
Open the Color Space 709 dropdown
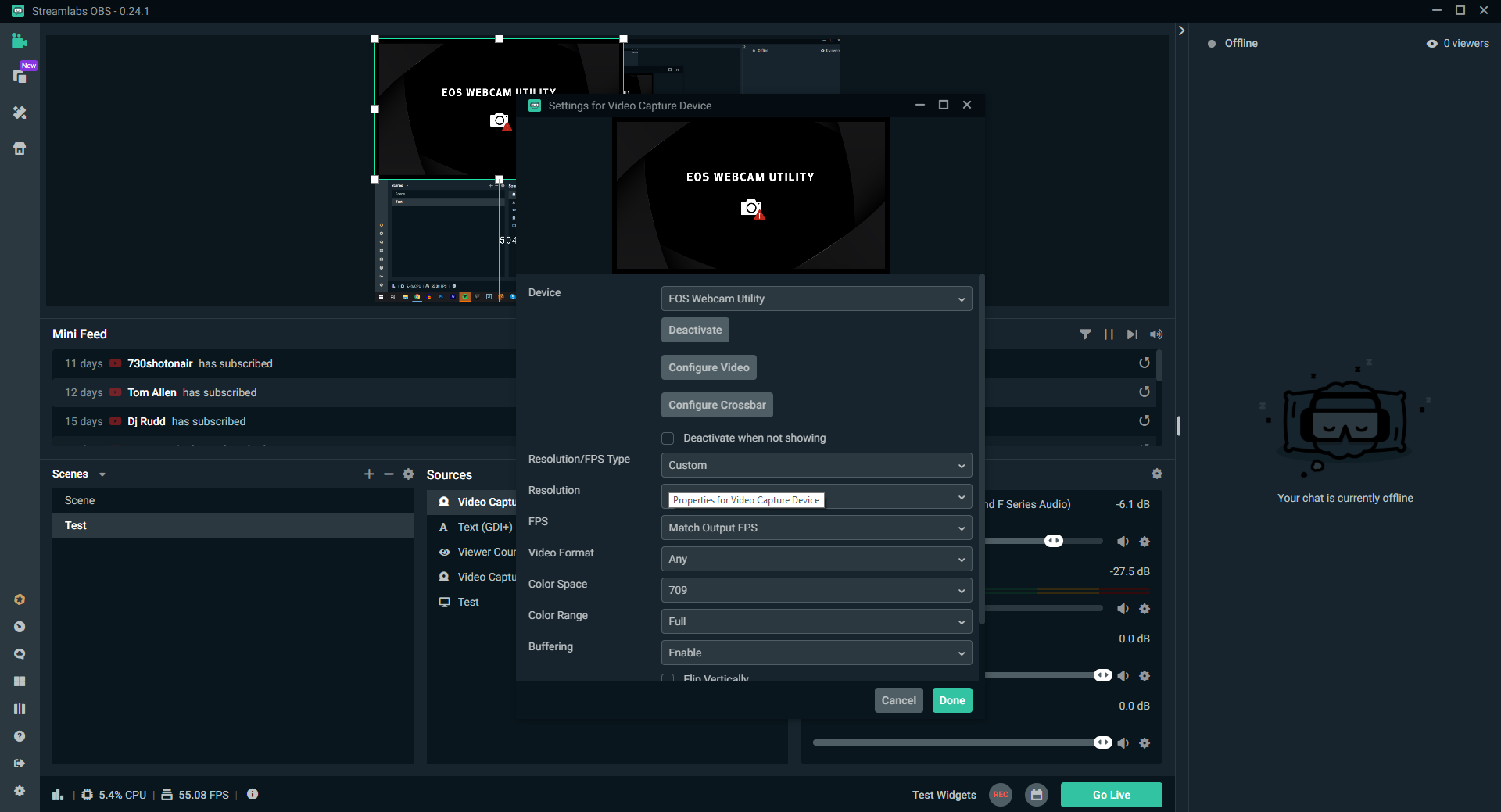point(816,590)
